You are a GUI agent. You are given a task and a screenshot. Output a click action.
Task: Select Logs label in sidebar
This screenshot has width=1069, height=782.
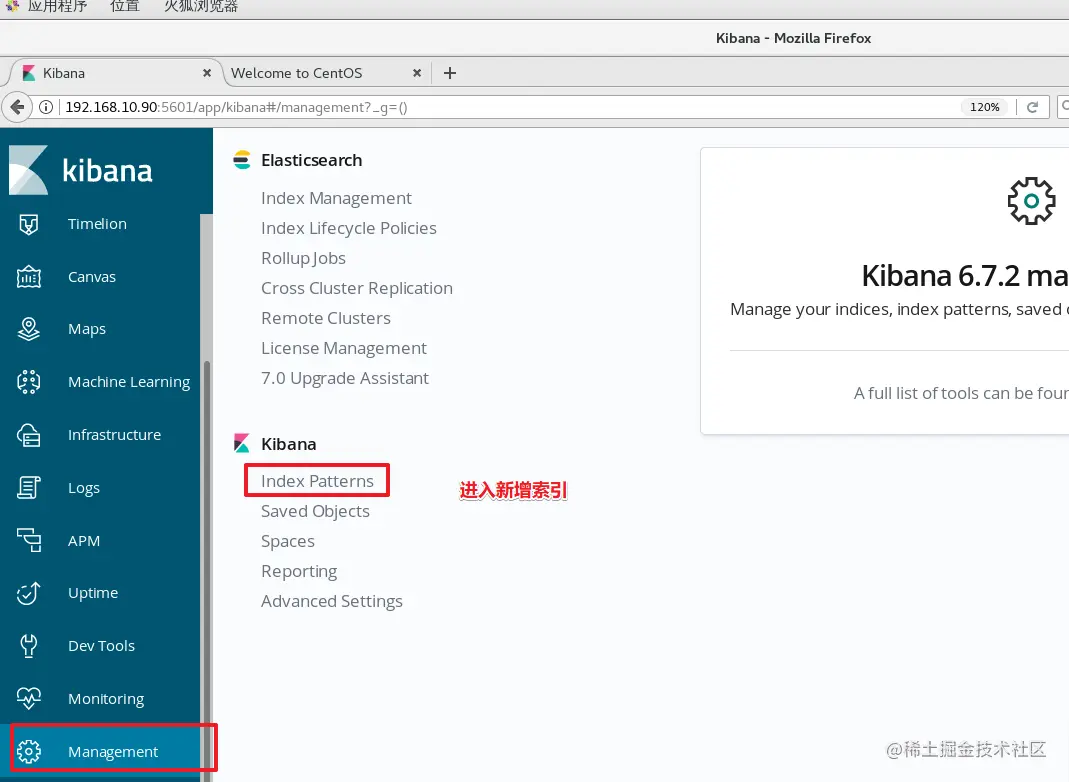[83, 487]
